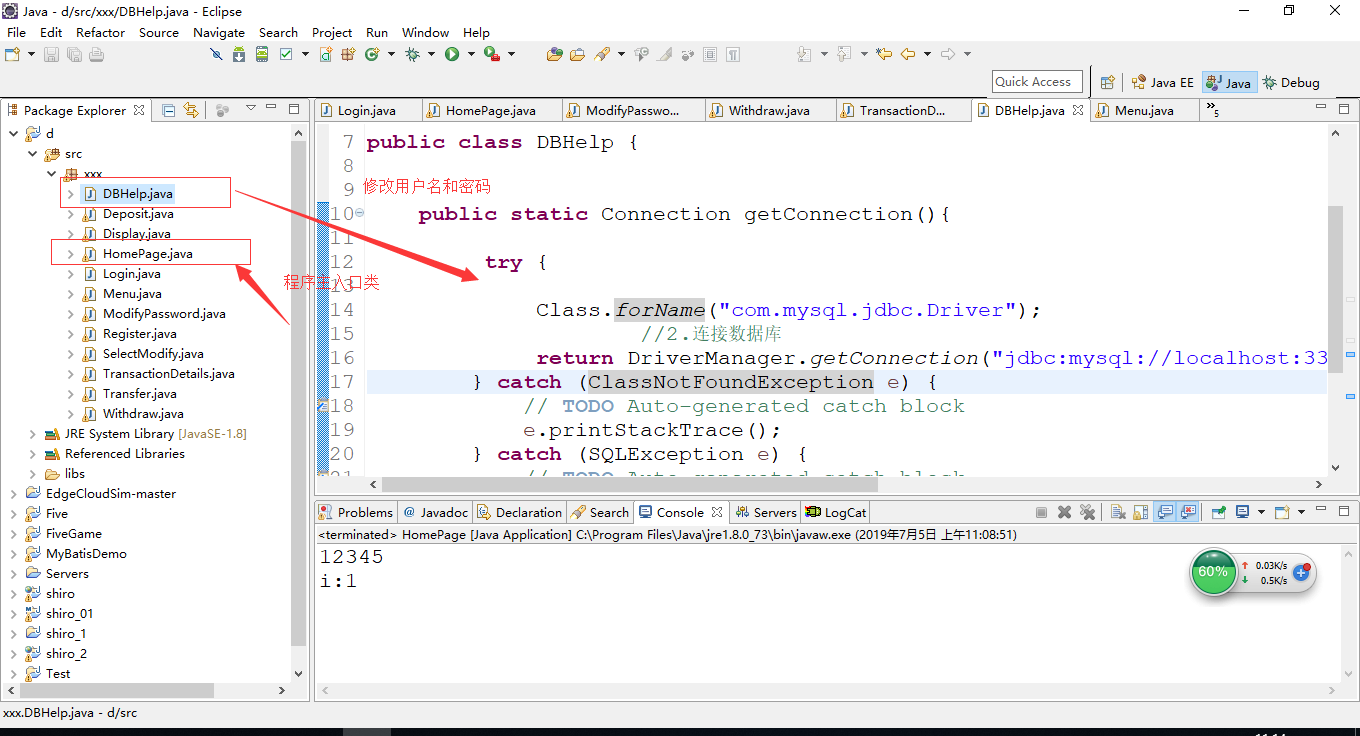Expand the EdgeCloudSim-master project
This screenshot has width=1360, height=736.
13,494
